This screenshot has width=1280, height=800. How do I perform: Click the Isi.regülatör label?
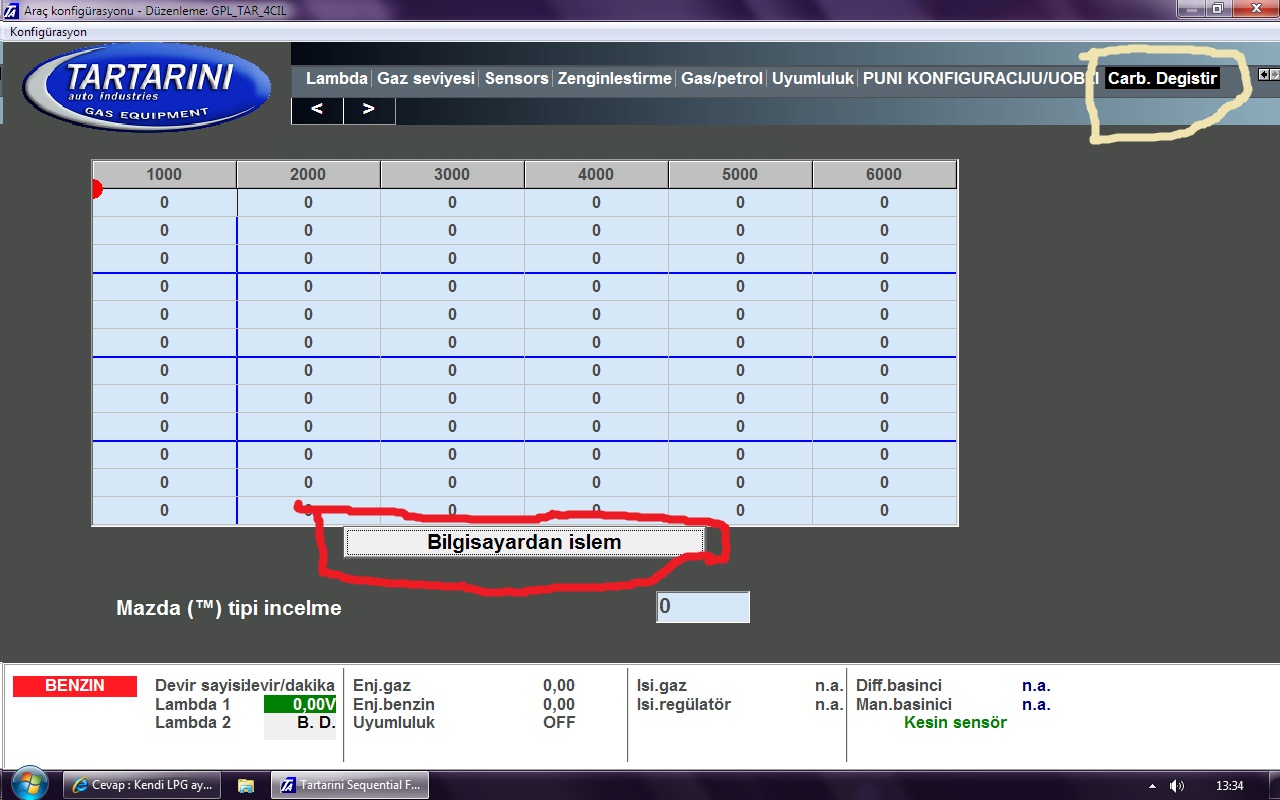684,704
